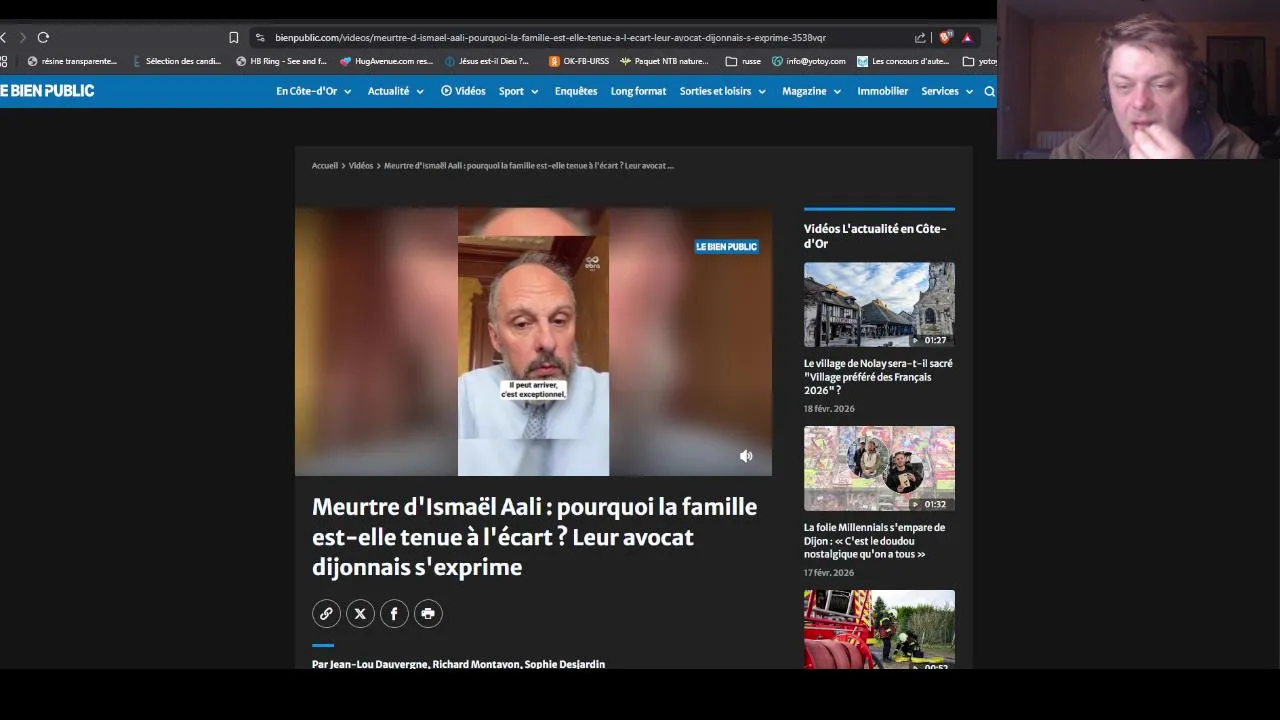Open the site information icon in the address bar

(x=260, y=37)
